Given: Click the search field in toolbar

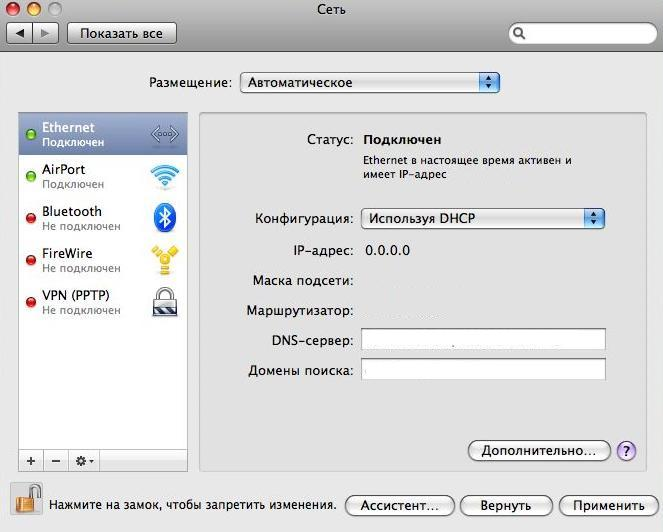Looking at the screenshot, I should click(583, 33).
